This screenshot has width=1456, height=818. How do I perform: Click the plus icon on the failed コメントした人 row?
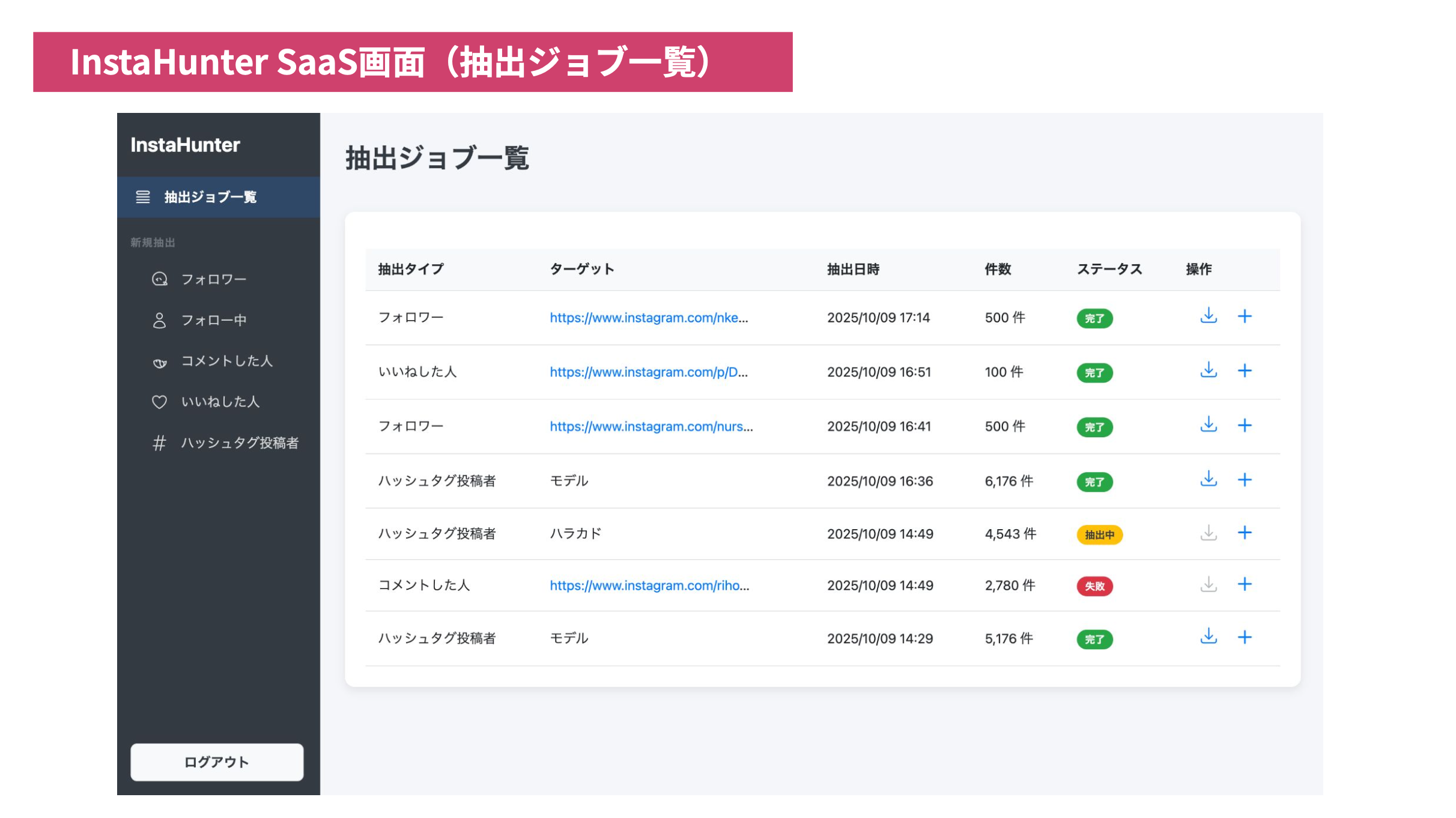[x=1246, y=586]
